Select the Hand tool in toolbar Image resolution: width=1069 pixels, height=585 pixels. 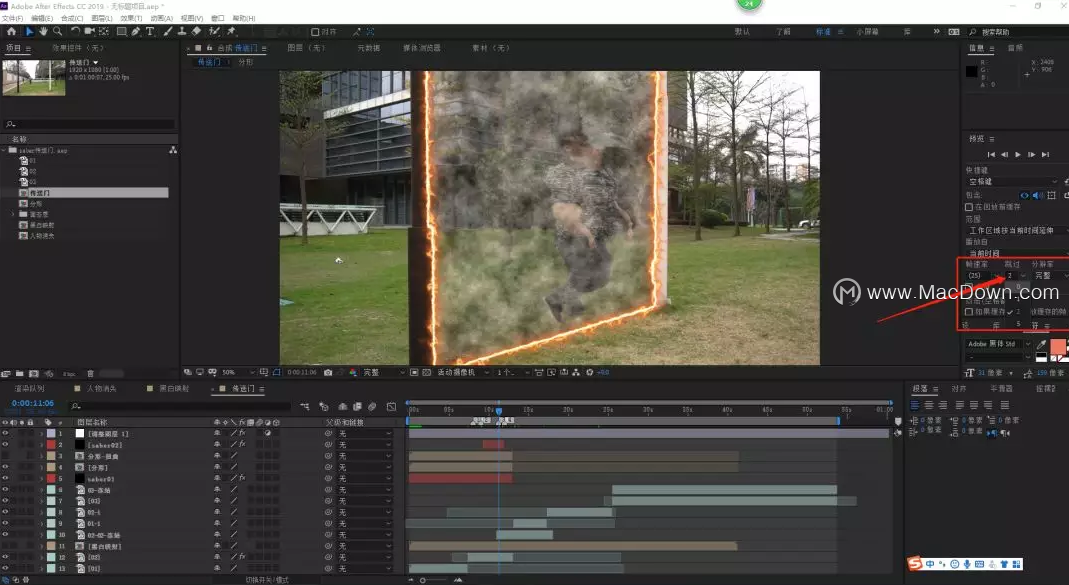44,32
